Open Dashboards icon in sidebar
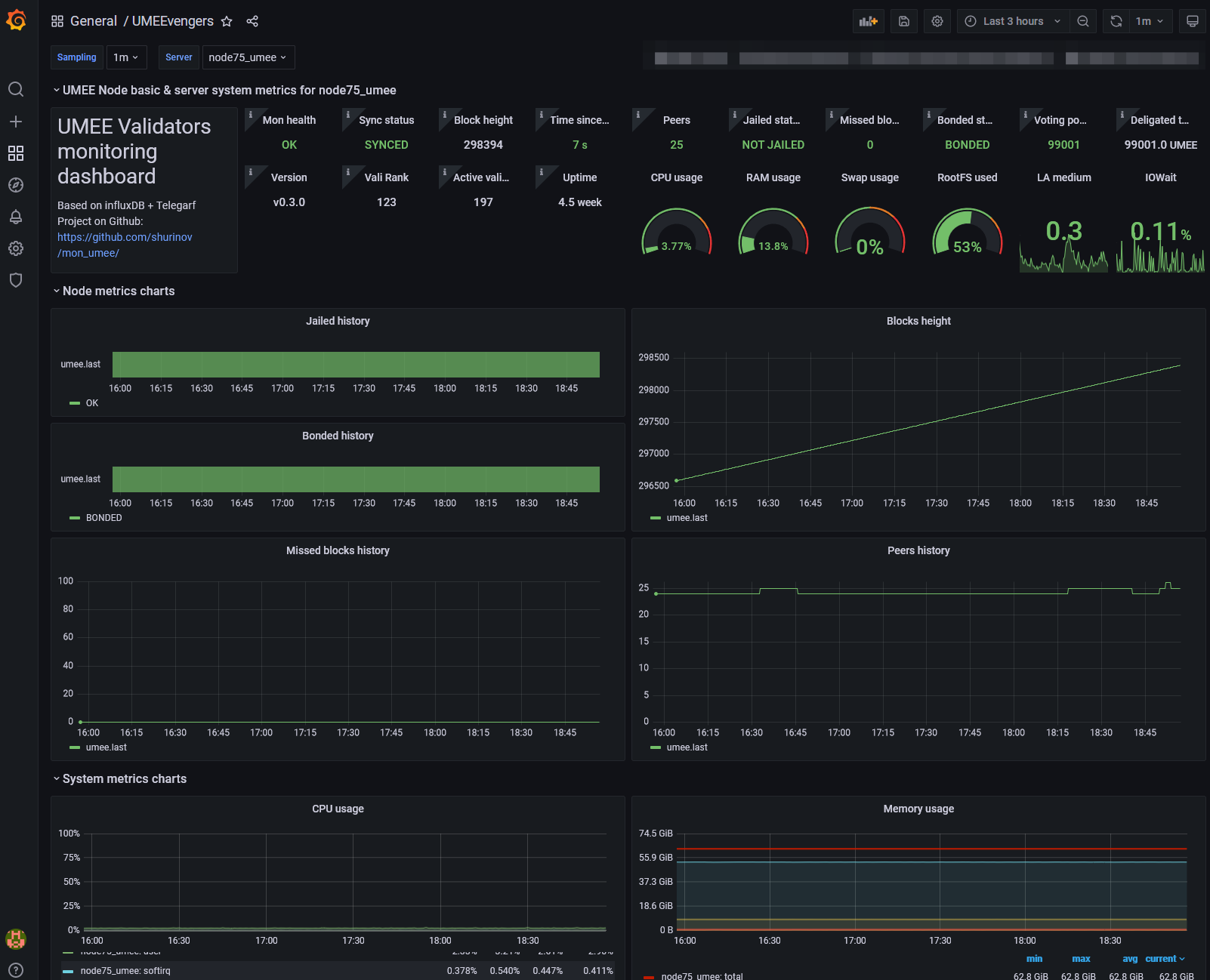This screenshot has width=1210, height=980. click(16, 153)
